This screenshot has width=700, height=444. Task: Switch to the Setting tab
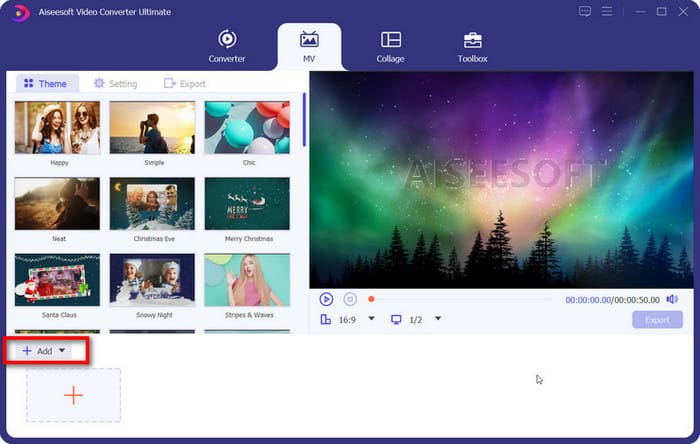115,83
